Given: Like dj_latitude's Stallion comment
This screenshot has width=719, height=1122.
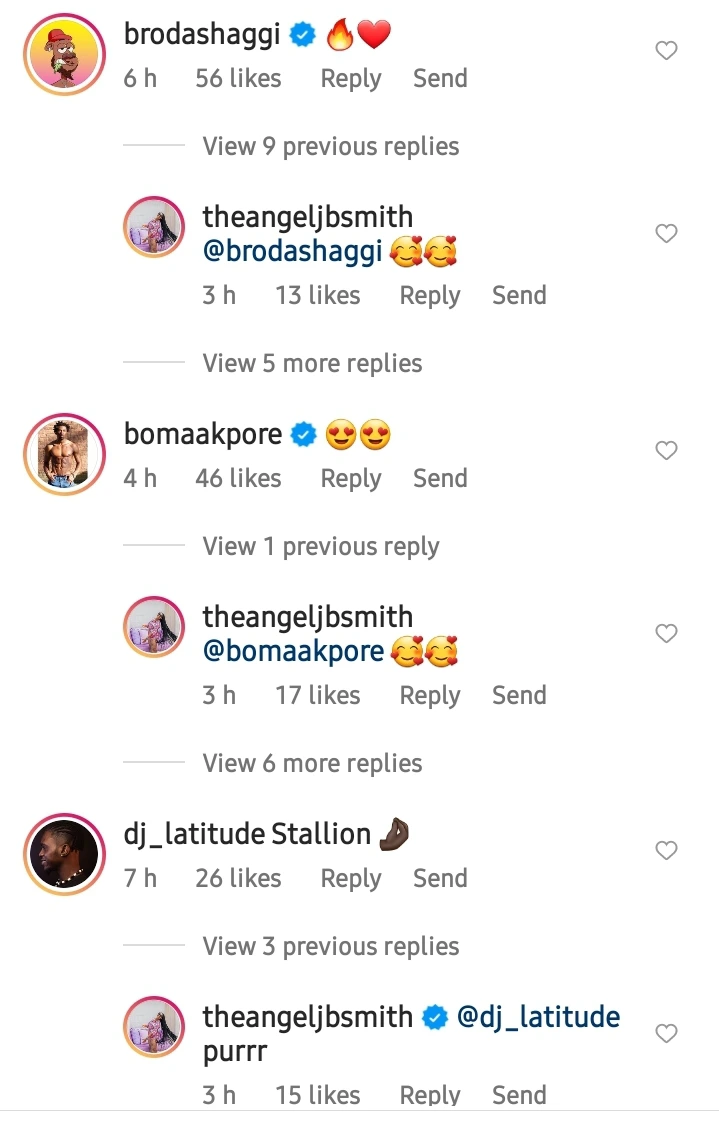Looking at the screenshot, I should 666,850.
